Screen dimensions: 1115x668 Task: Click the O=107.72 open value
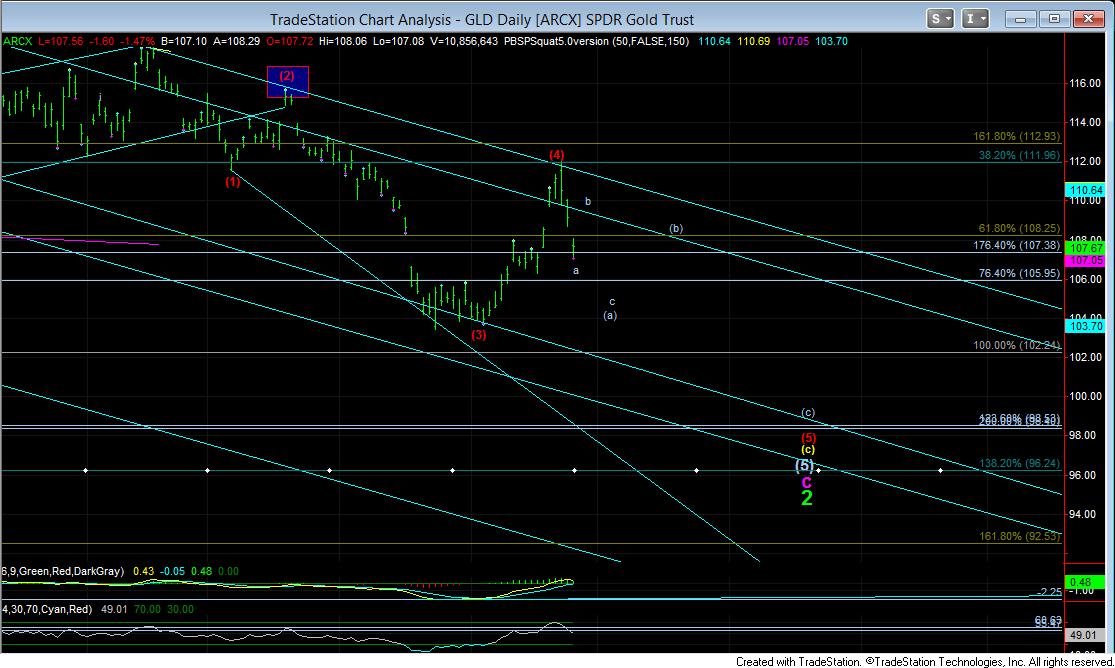pos(289,41)
